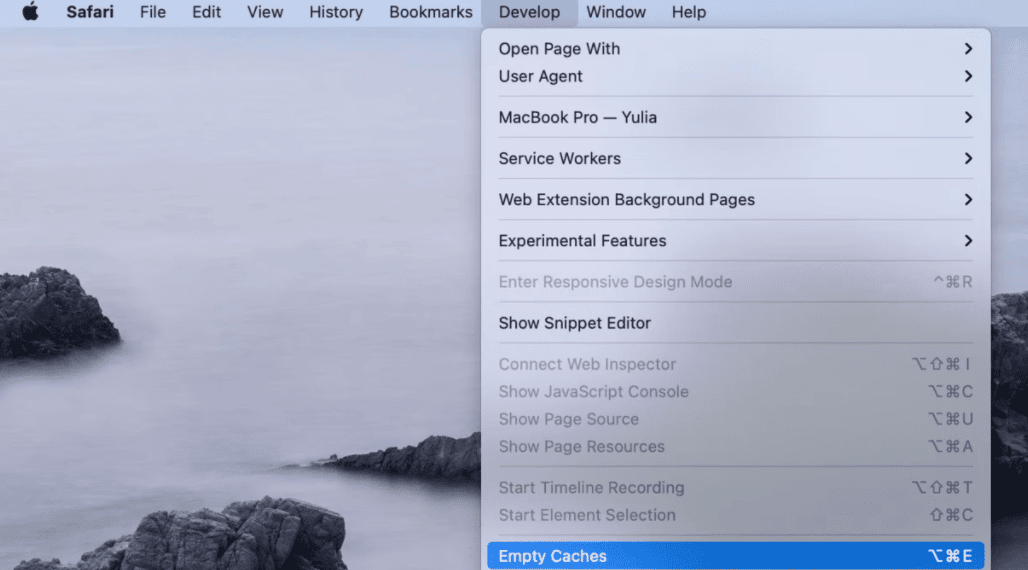Expand Web Extension Background Pages chevron

click(x=968, y=199)
